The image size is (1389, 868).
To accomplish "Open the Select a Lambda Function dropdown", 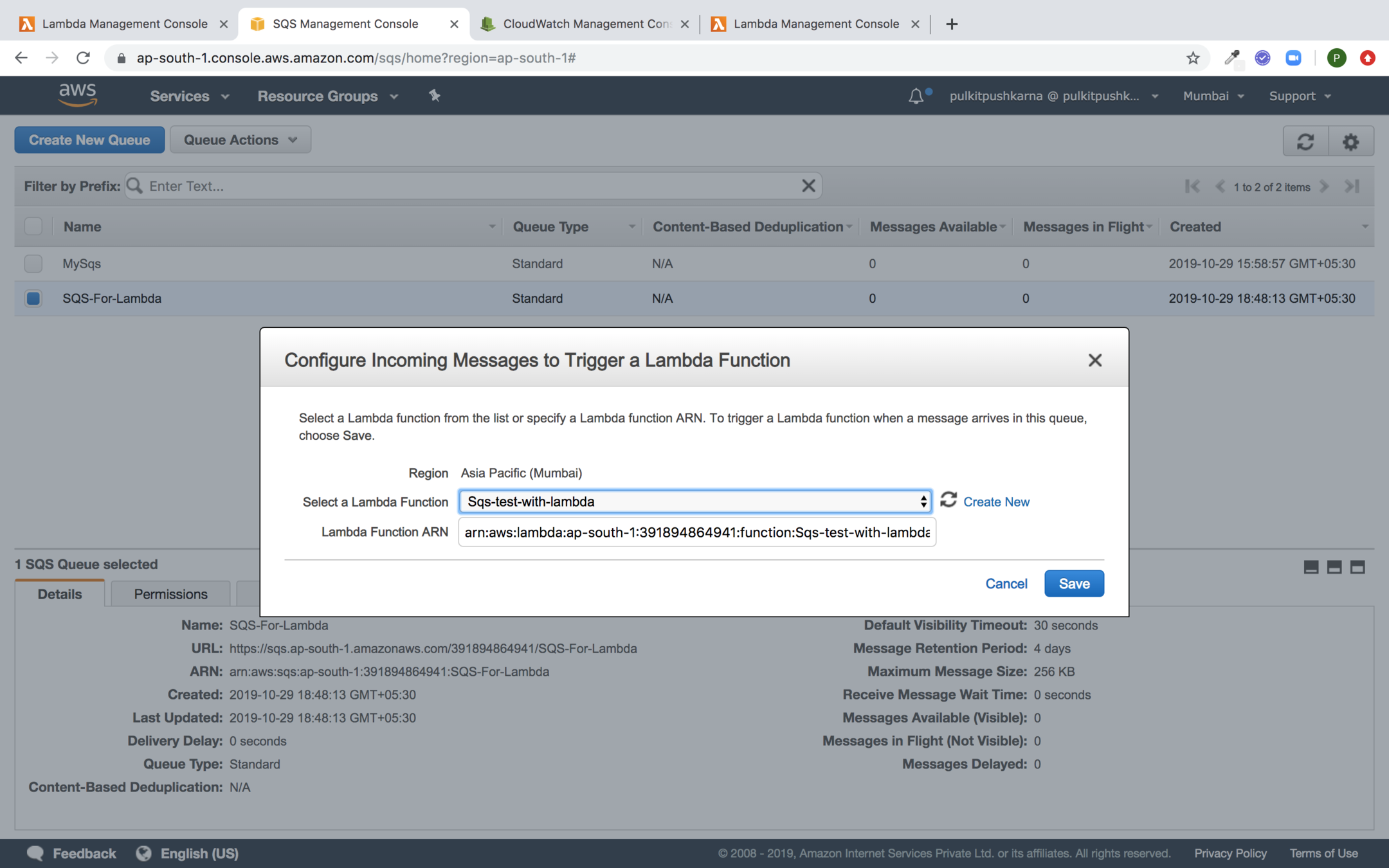I will click(x=694, y=502).
